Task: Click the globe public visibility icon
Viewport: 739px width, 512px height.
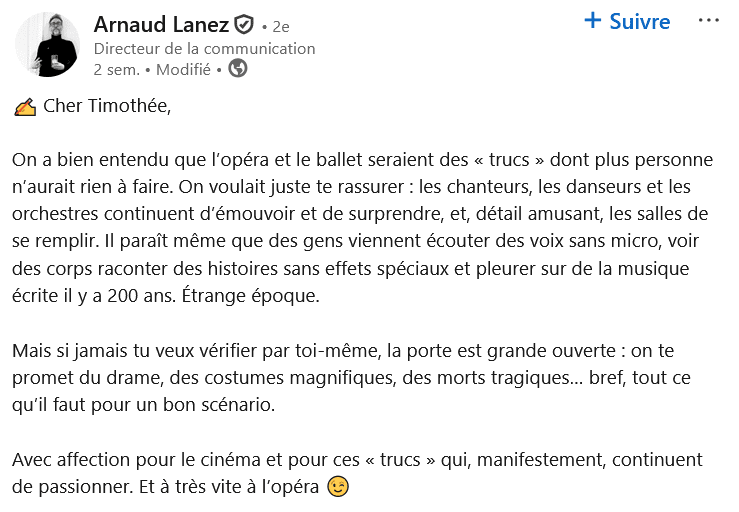Action: point(237,69)
